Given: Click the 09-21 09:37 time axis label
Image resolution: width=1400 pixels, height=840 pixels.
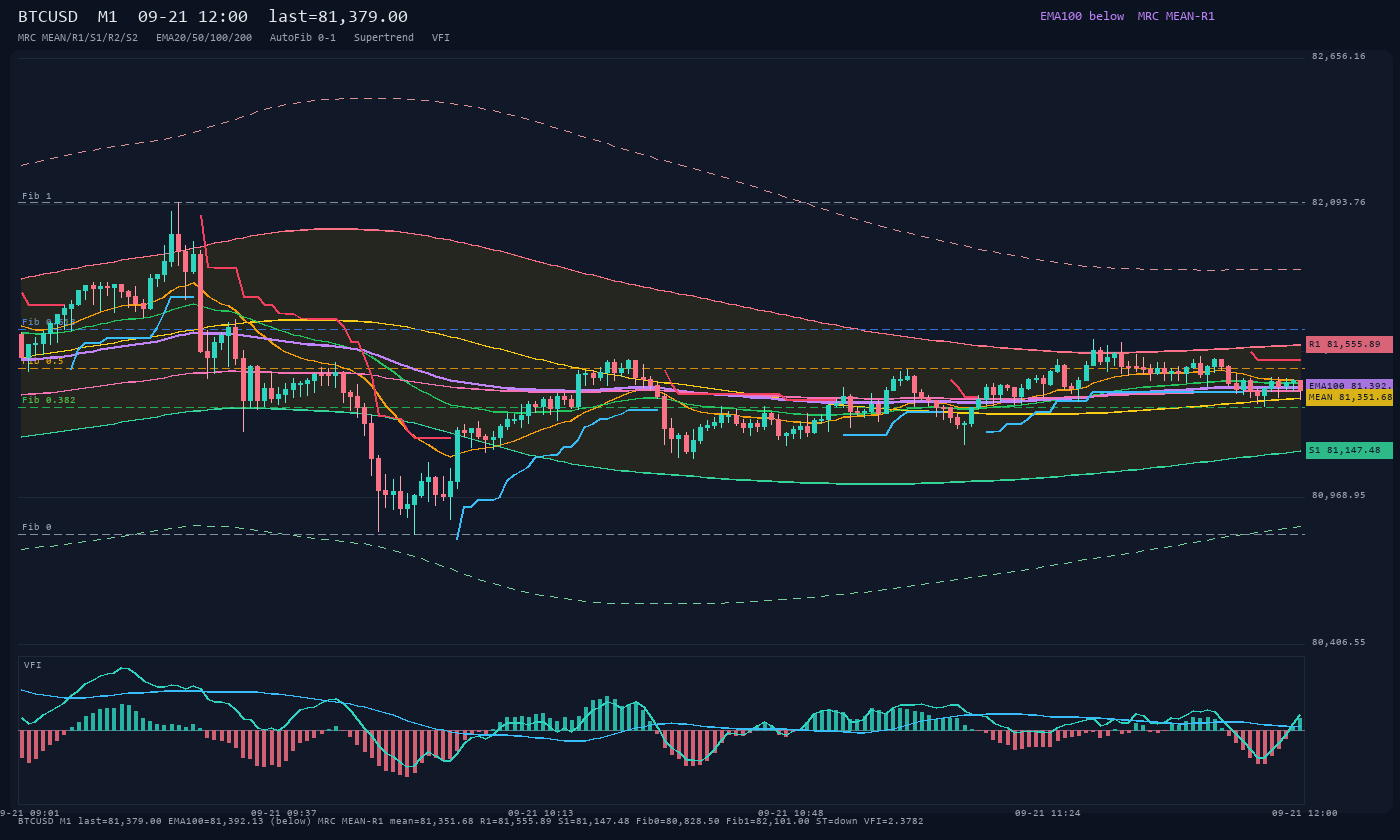Looking at the screenshot, I should 284,813.
